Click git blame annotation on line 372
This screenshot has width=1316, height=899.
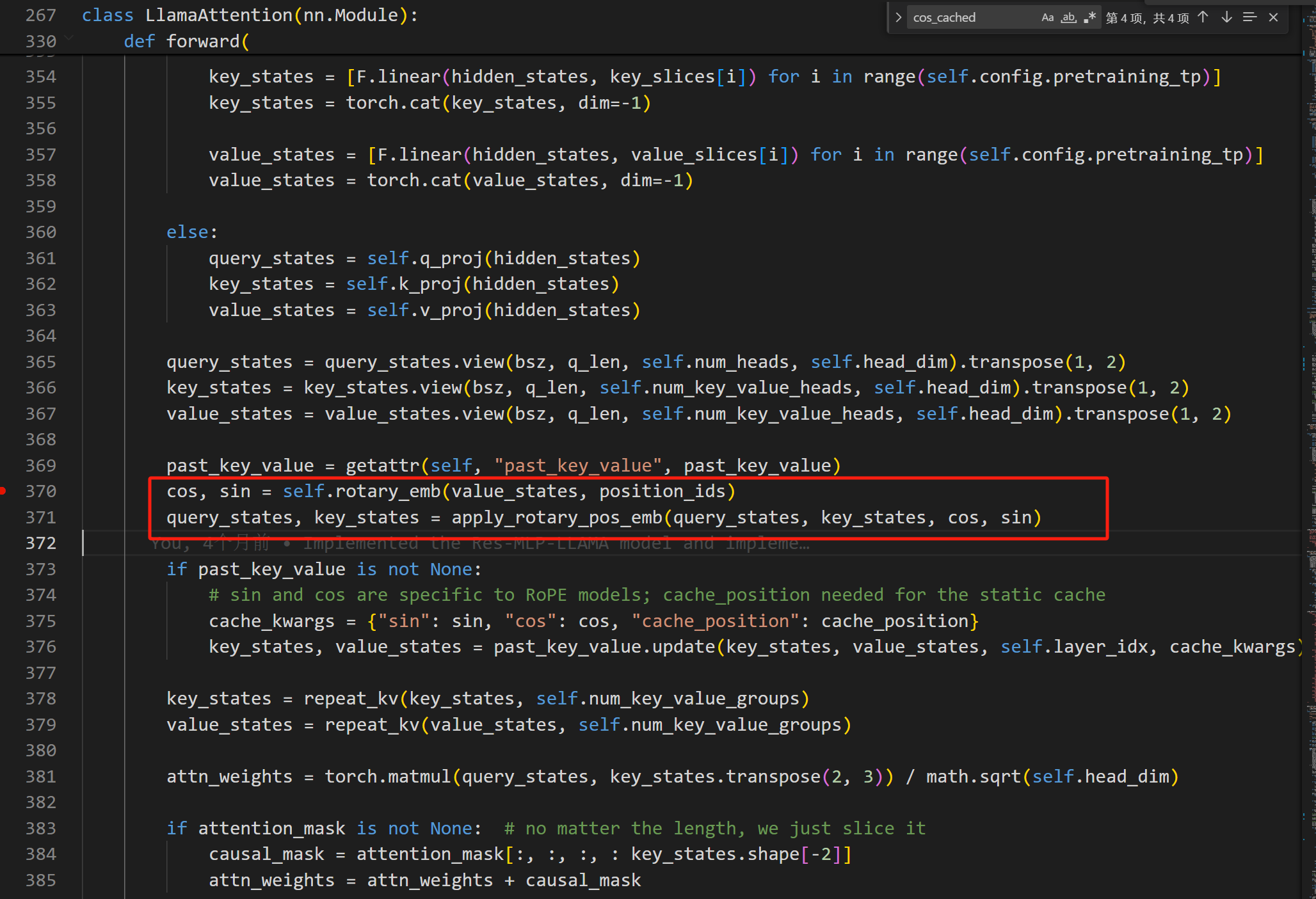480,544
